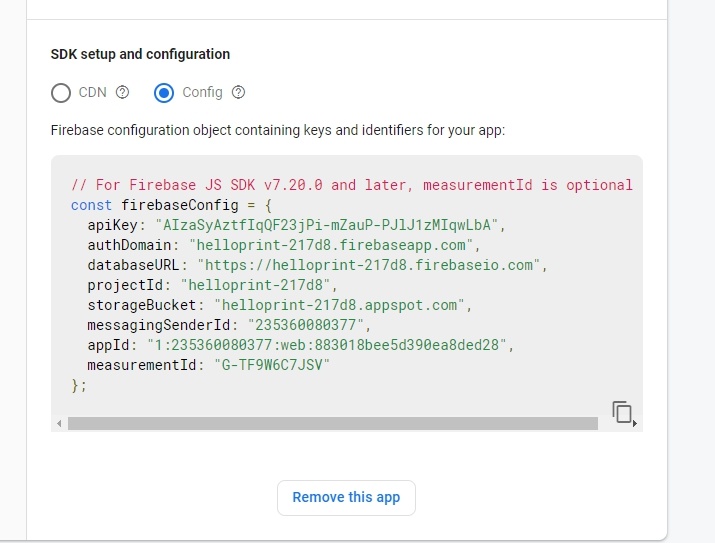Select the Config radio option
The height and width of the screenshot is (543, 715).
164,93
